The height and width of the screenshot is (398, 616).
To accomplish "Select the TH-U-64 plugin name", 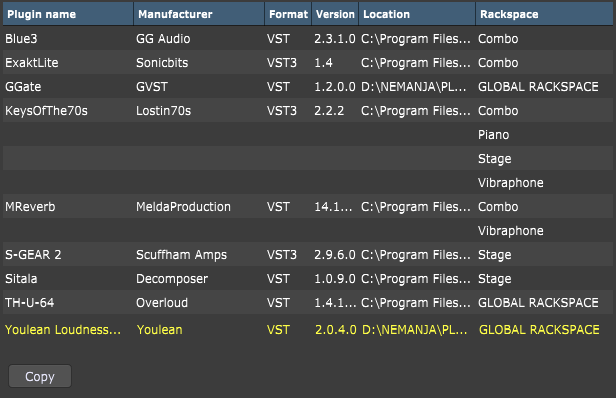I will [29, 303].
